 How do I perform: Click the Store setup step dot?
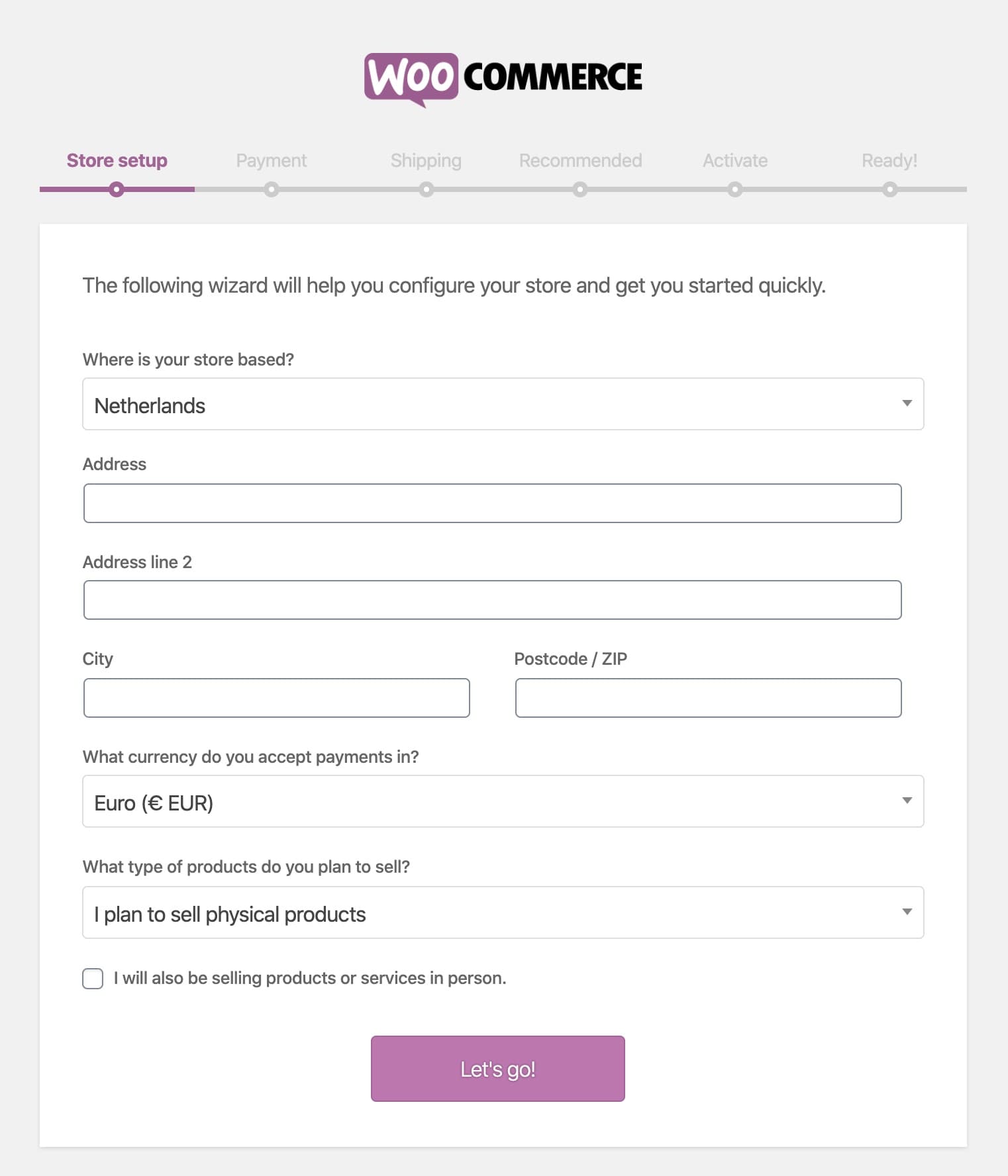[117, 190]
